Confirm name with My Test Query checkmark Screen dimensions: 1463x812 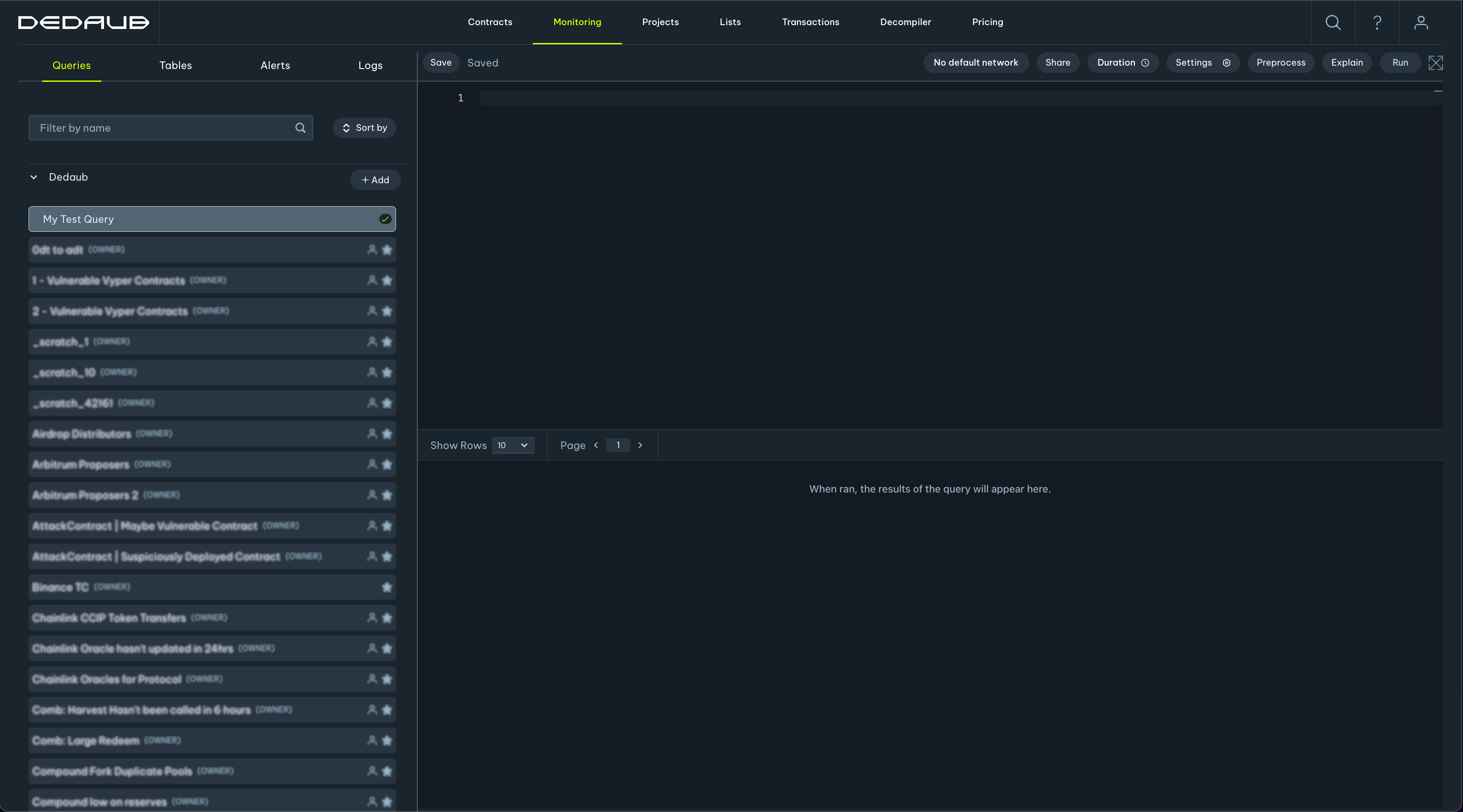tap(385, 219)
